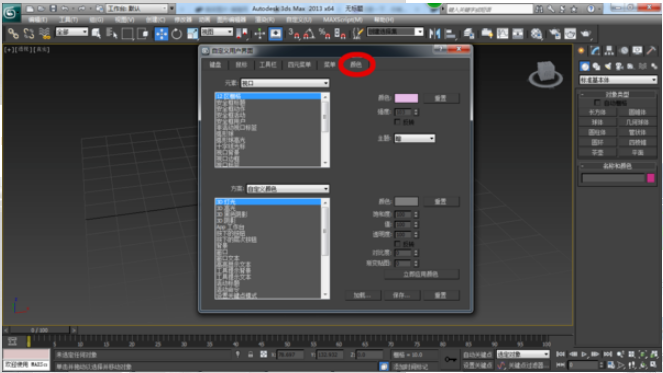The width and height of the screenshot is (663, 373).
Task: Choose the Rectangular Selection Region tool
Action: click(x=127, y=34)
